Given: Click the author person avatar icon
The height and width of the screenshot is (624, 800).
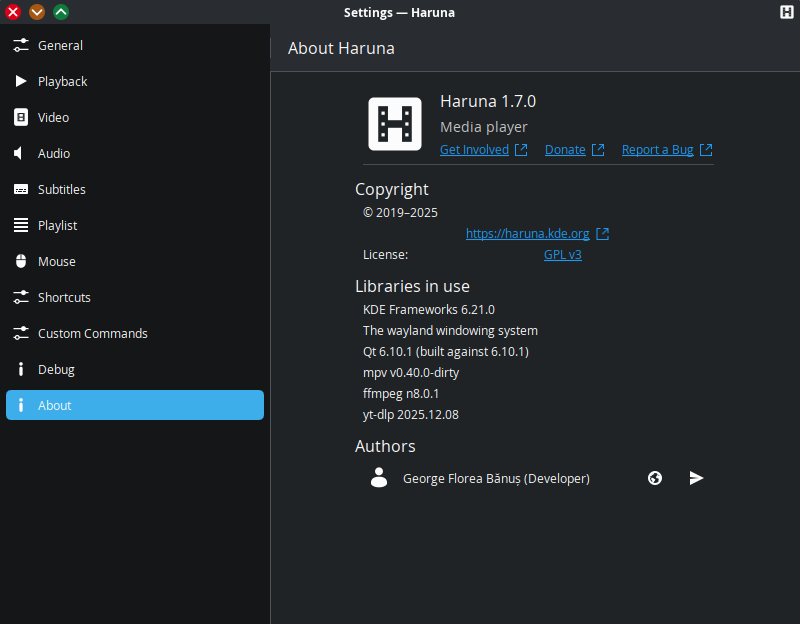Looking at the screenshot, I should [x=379, y=478].
